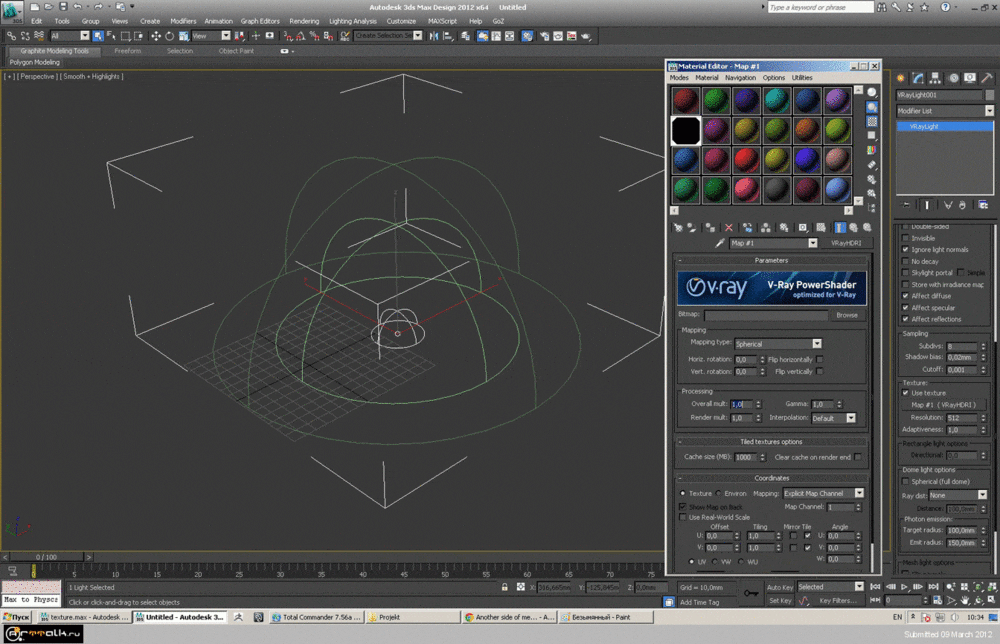The height and width of the screenshot is (644, 1000).
Task: Open Key Filters dialog
Action: coord(837,601)
